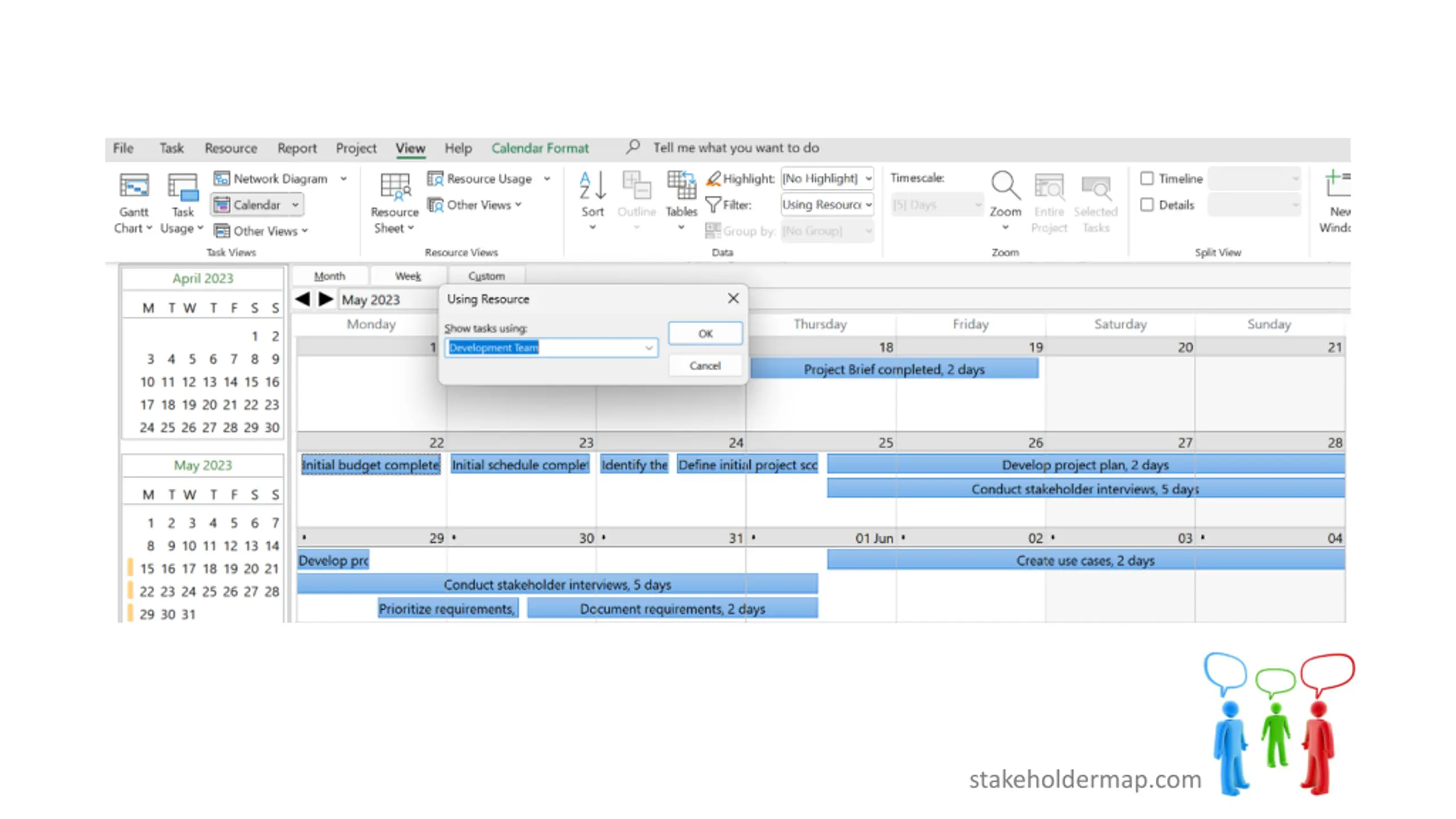The image size is (1456, 819).
Task: Expand the Group by dropdown
Action: [868, 231]
